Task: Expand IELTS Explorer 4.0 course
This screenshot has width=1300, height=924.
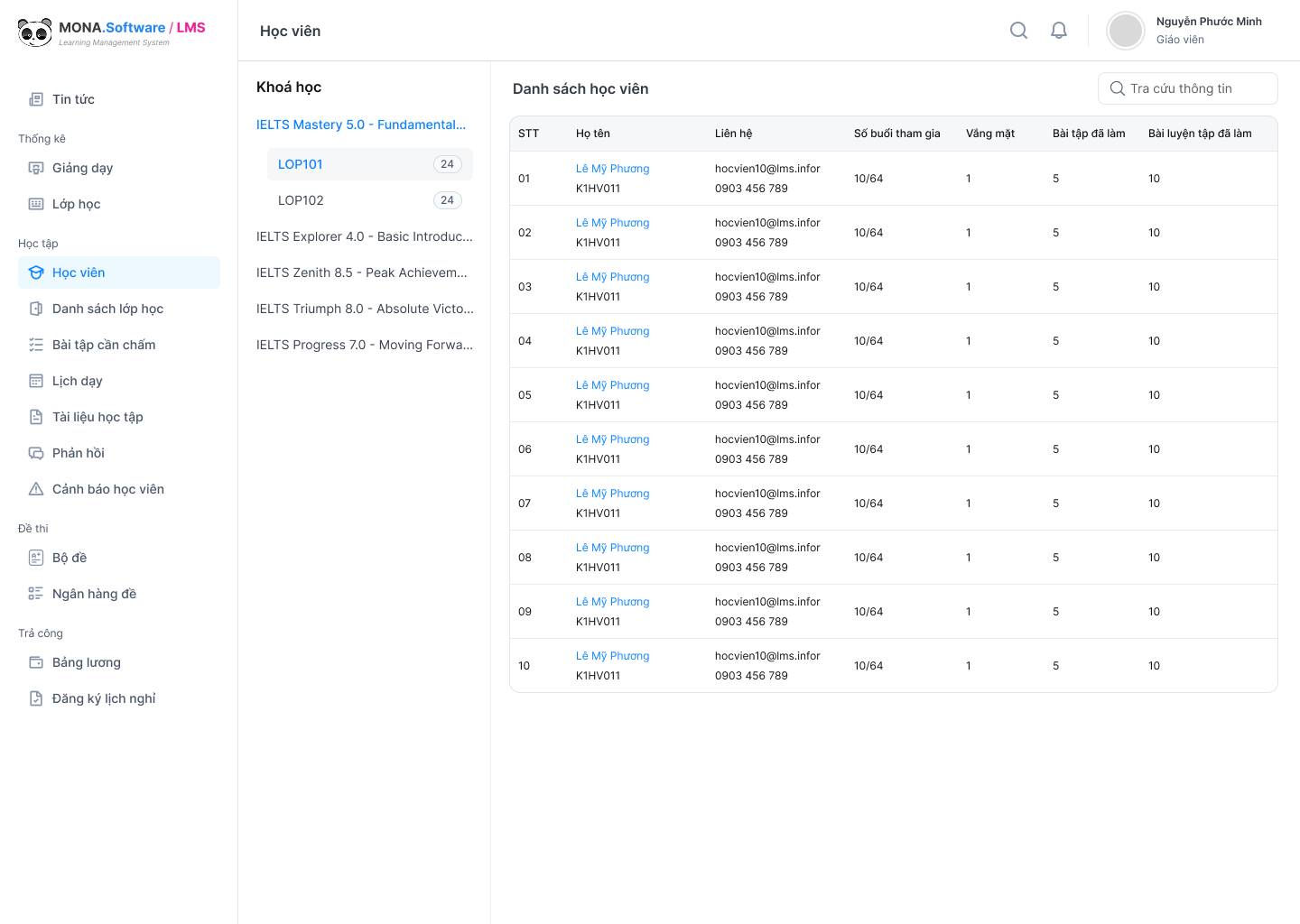Action: [x=365, y=236]
